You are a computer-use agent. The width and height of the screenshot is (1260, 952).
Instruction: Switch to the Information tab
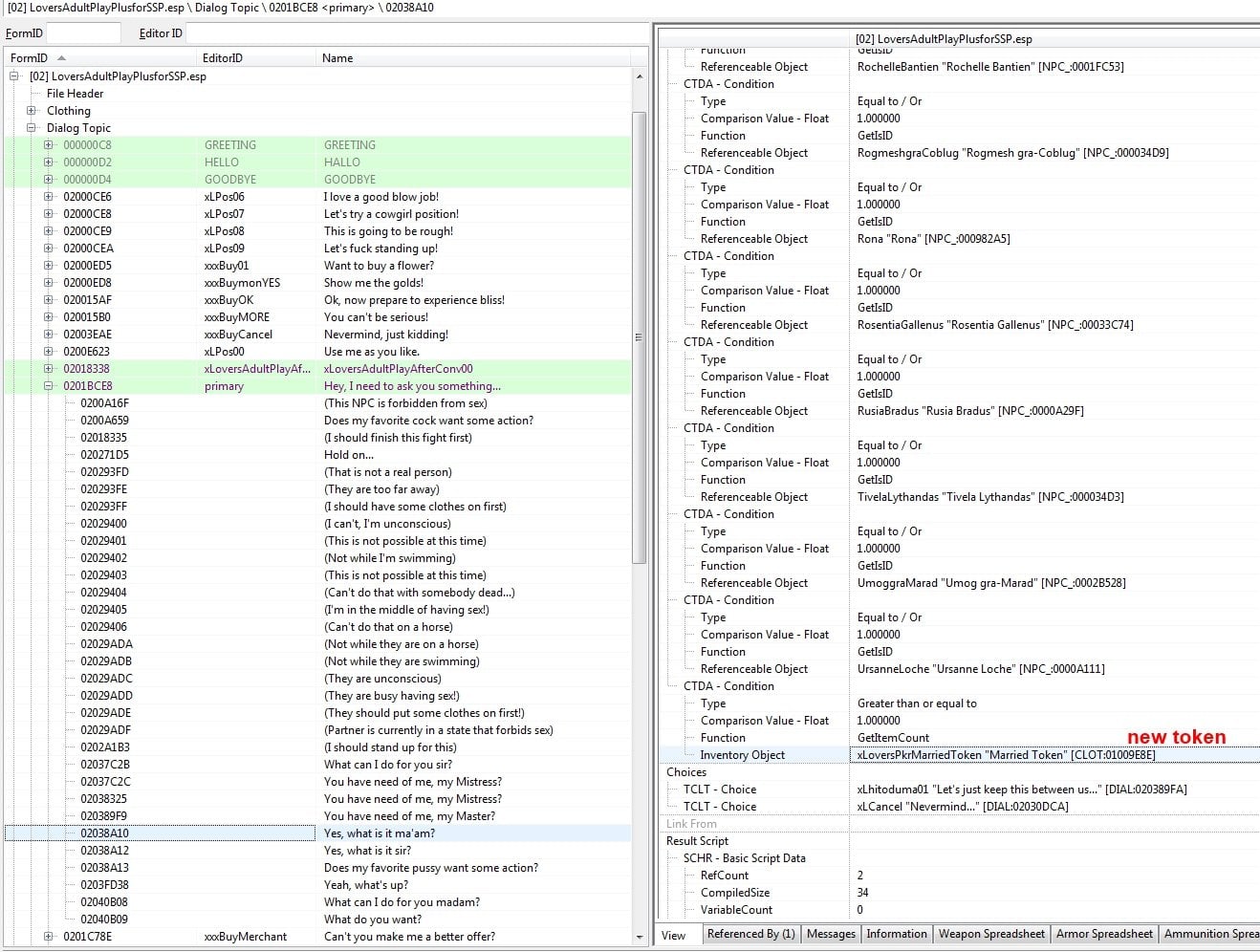[x=897, y=934]
